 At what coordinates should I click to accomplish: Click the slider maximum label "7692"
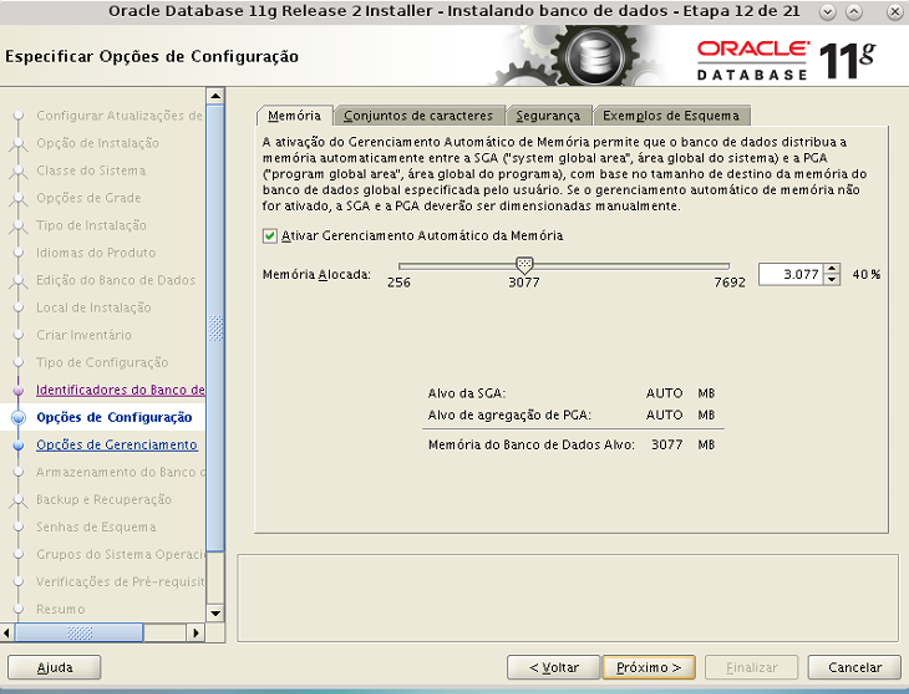[x=730, y=282]
